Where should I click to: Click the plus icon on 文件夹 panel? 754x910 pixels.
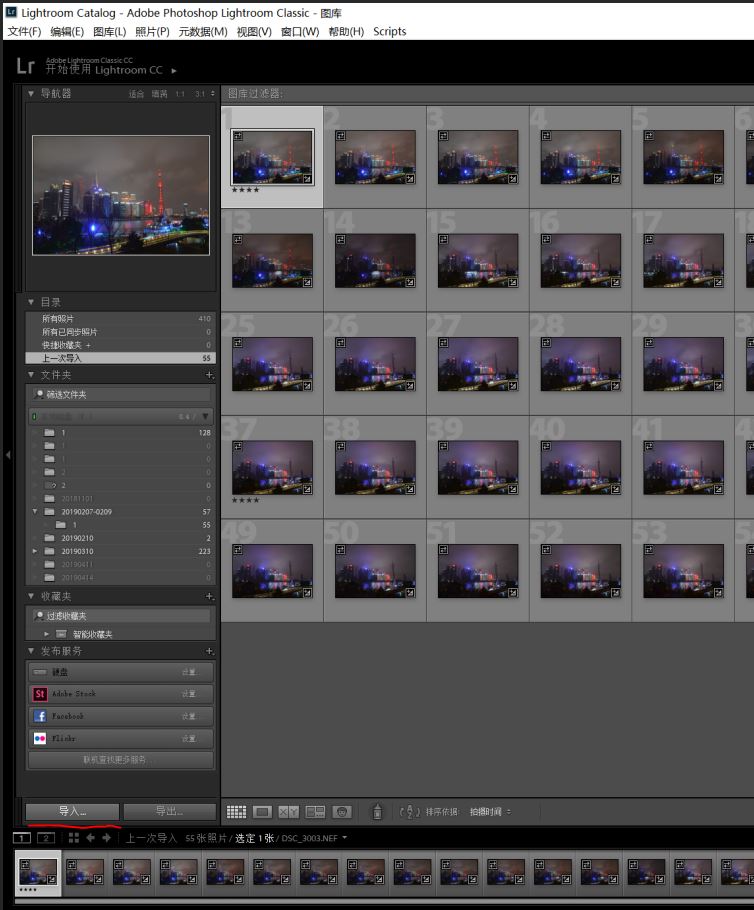(x=209, y=374)
